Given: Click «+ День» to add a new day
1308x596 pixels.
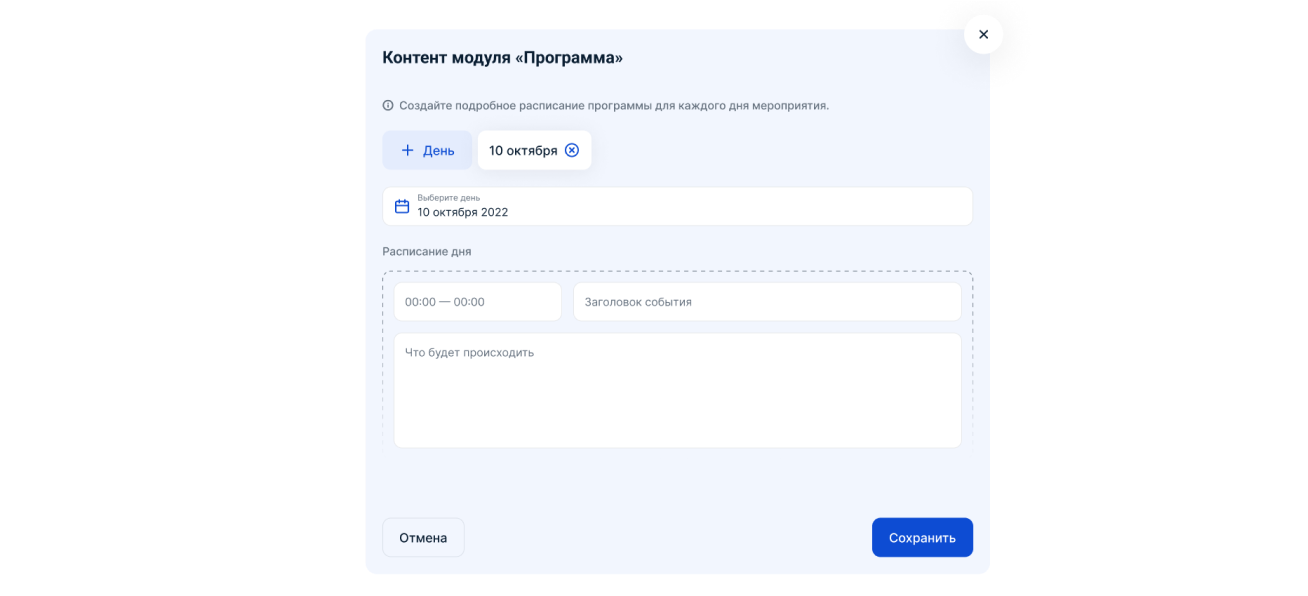Looking at the screenshot, I should (x=427, y=149).
